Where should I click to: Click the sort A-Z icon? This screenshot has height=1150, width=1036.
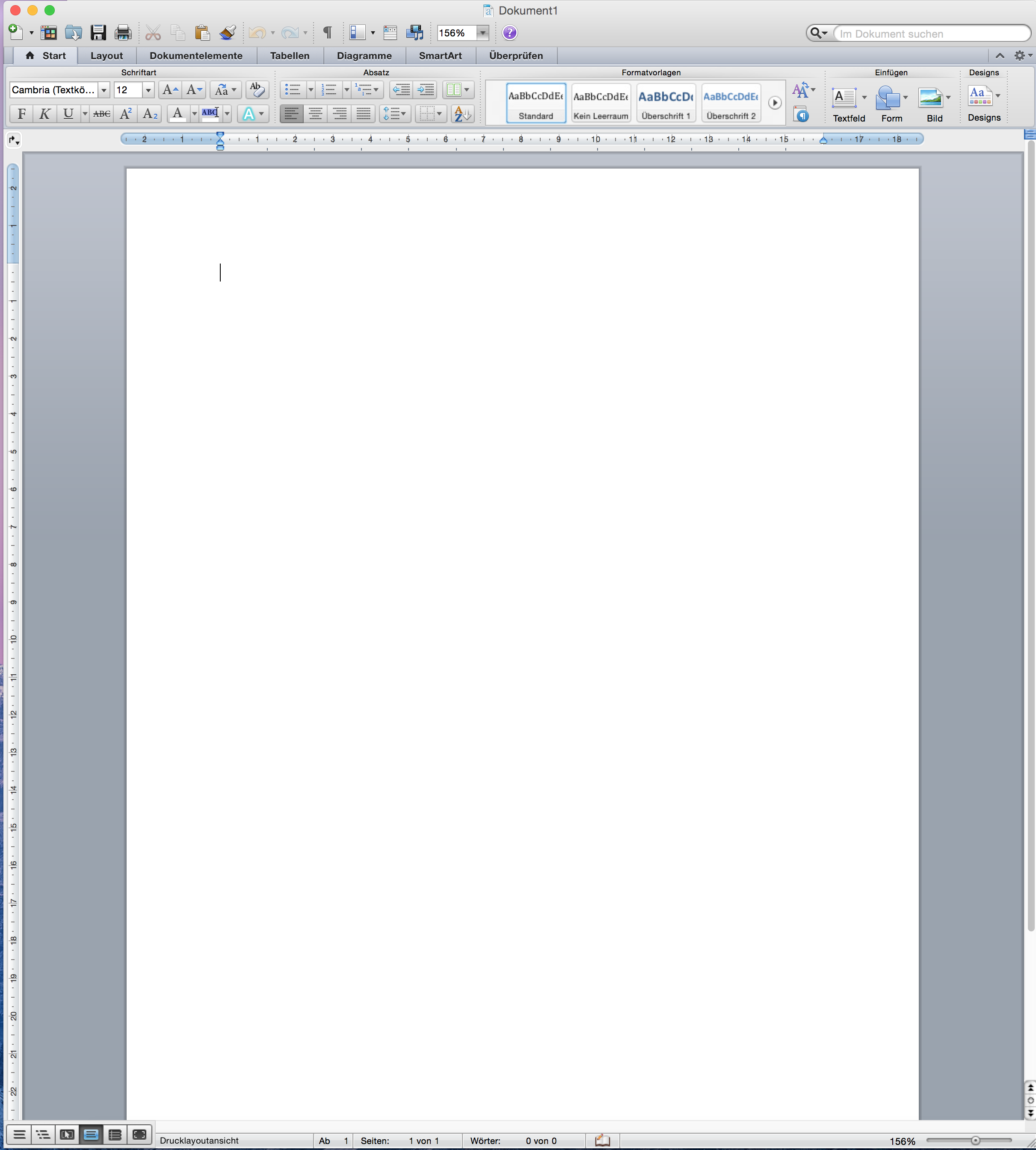pos(462,114)
